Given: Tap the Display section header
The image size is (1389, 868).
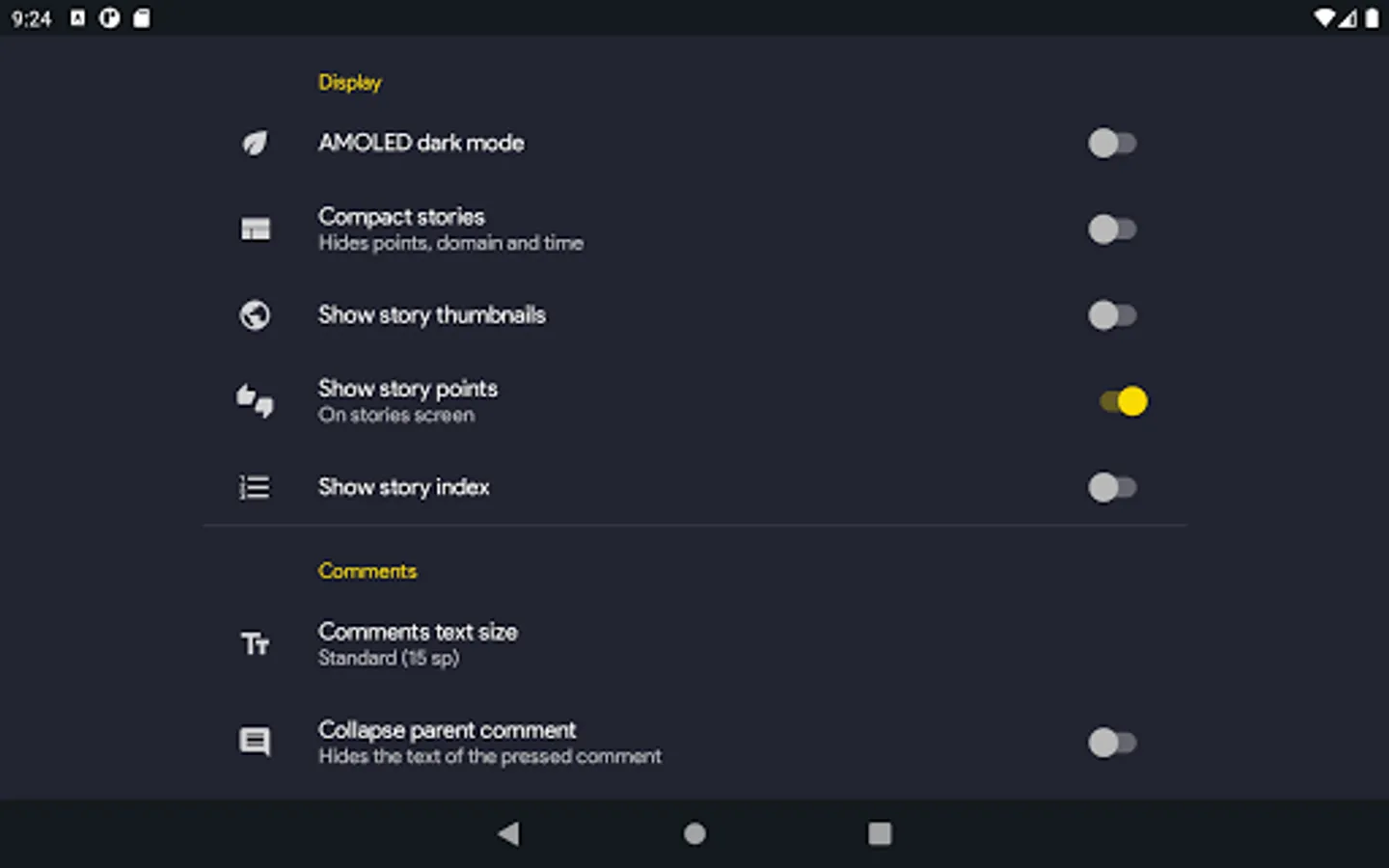Looking at the screenshot, I should (x=349, y=83).
